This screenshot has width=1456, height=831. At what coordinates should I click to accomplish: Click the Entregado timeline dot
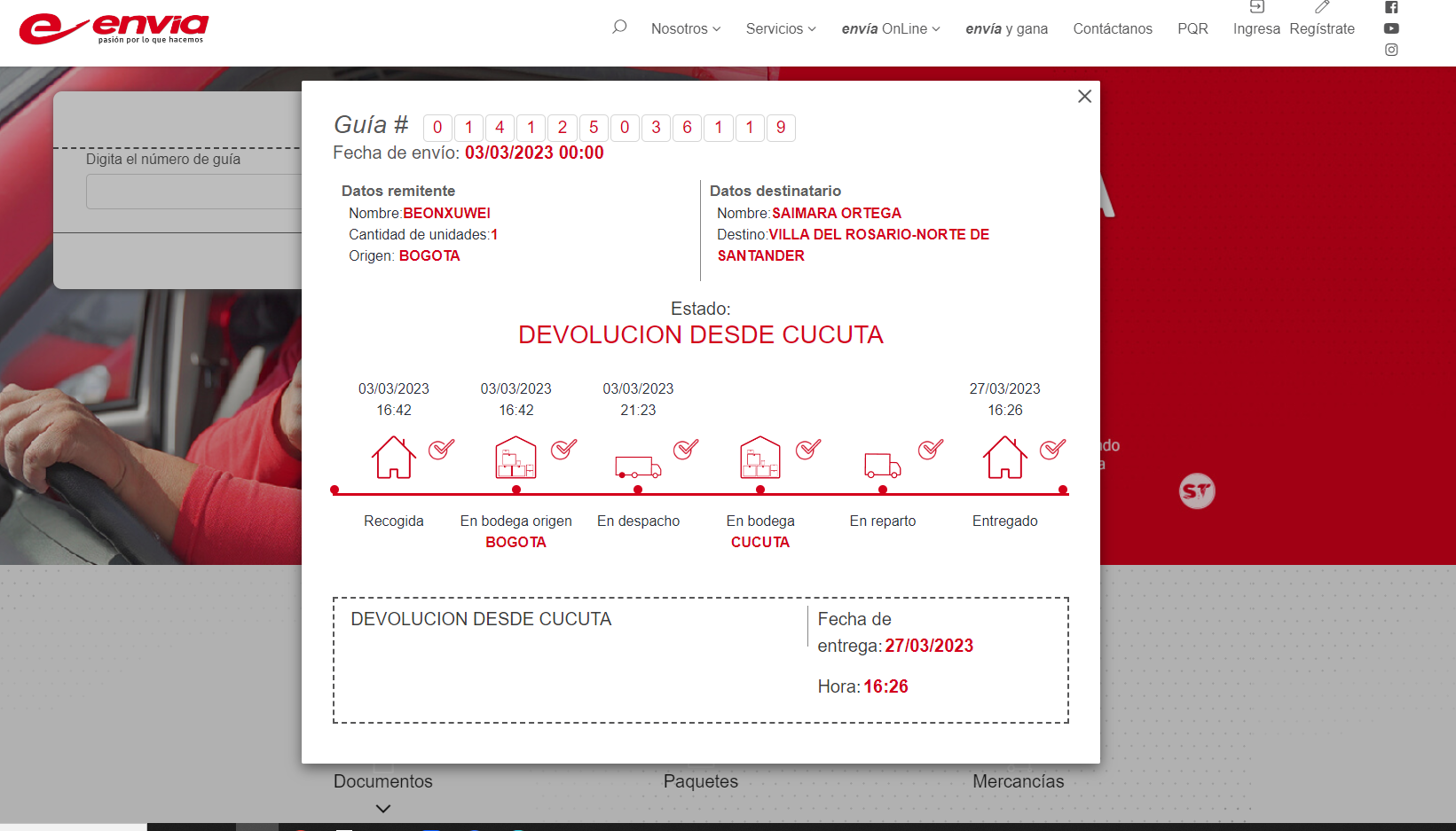click(x=1063, y=490)
